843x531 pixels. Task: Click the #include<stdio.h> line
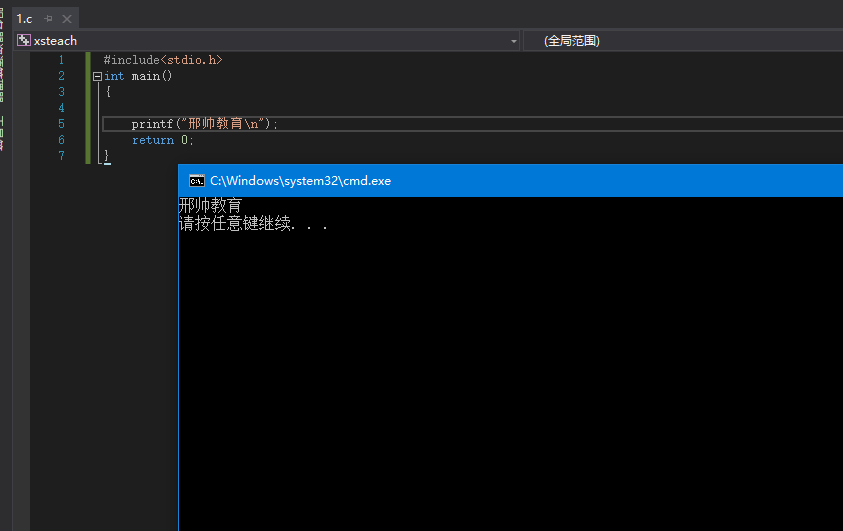[x=162, y=60]
